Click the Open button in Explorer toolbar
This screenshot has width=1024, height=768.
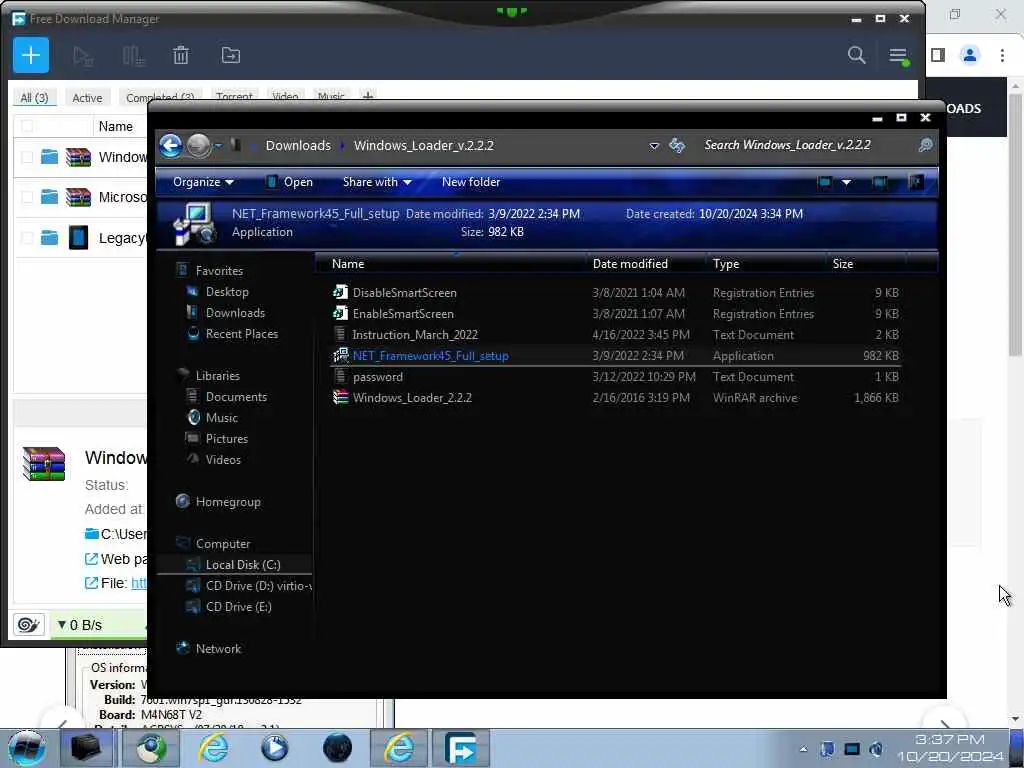pyautogui.click(x=289, y=182)
